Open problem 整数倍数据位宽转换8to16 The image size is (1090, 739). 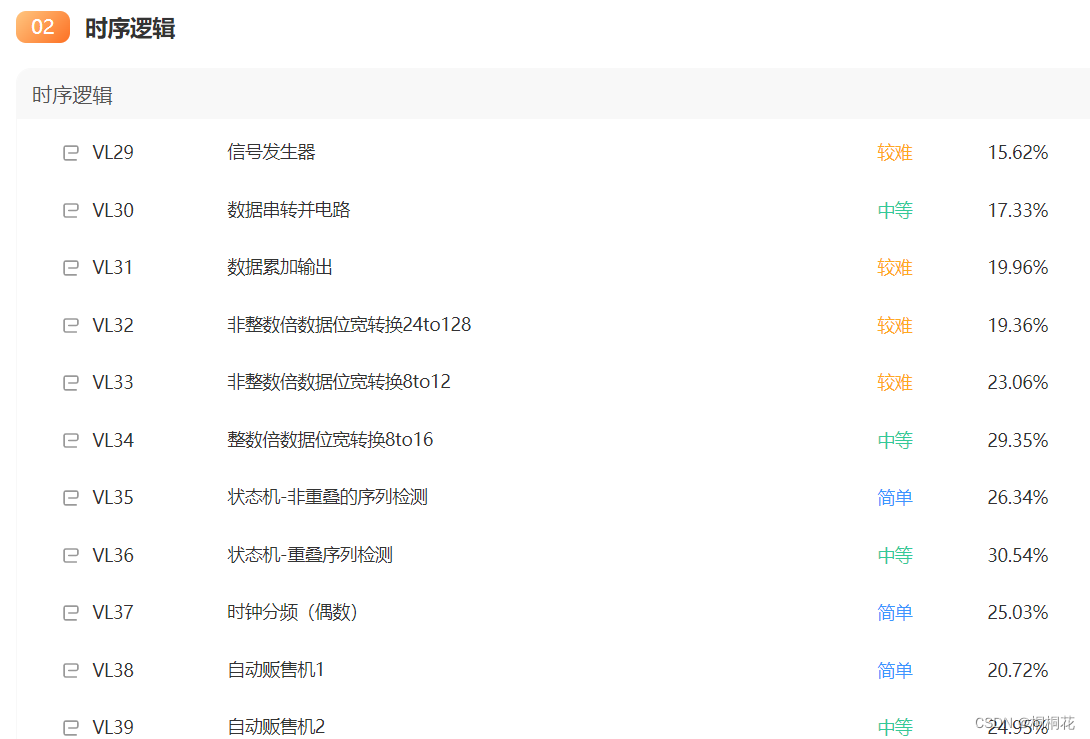pyautogui.click(x=330, y=439)
